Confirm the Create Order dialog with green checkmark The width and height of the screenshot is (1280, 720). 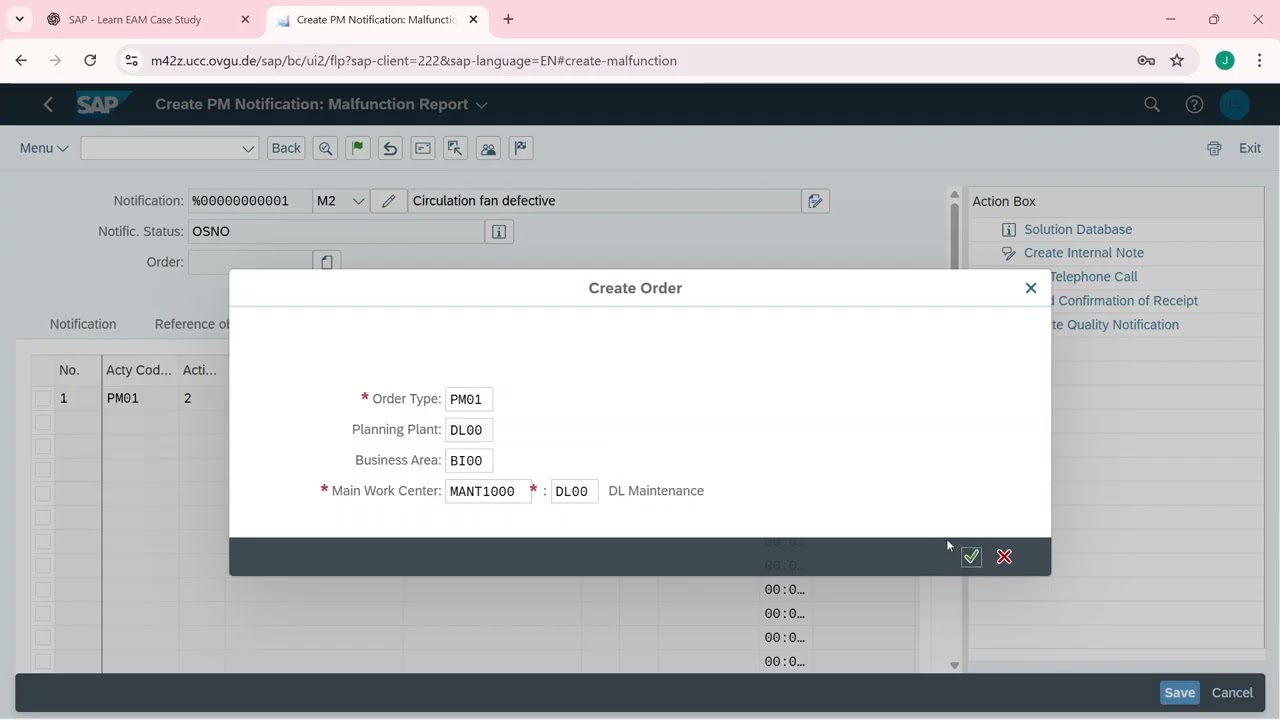(x=971, y=557)
